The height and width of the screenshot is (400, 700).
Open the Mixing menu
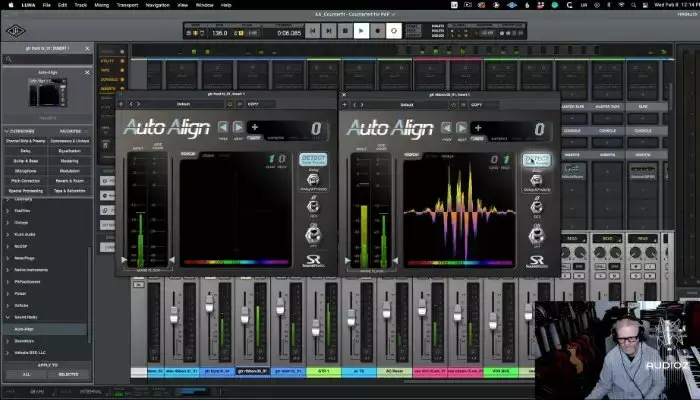[101, 5]
